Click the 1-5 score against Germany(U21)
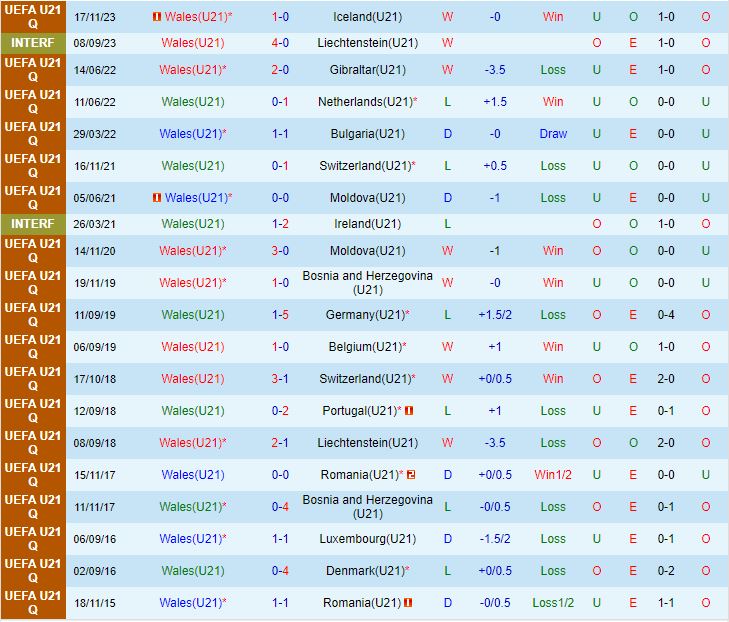Viewport: 729px width, 622px height. click(280, 315)
